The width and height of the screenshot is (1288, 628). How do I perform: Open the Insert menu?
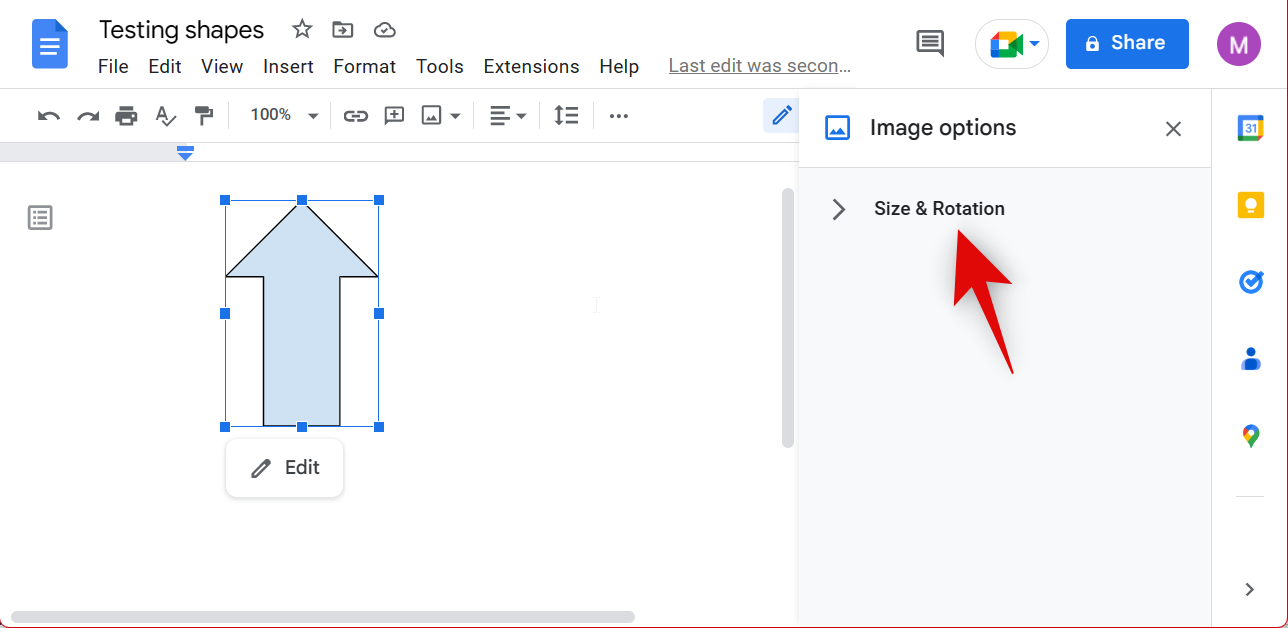pyautogui.click(x=288, y=67)
